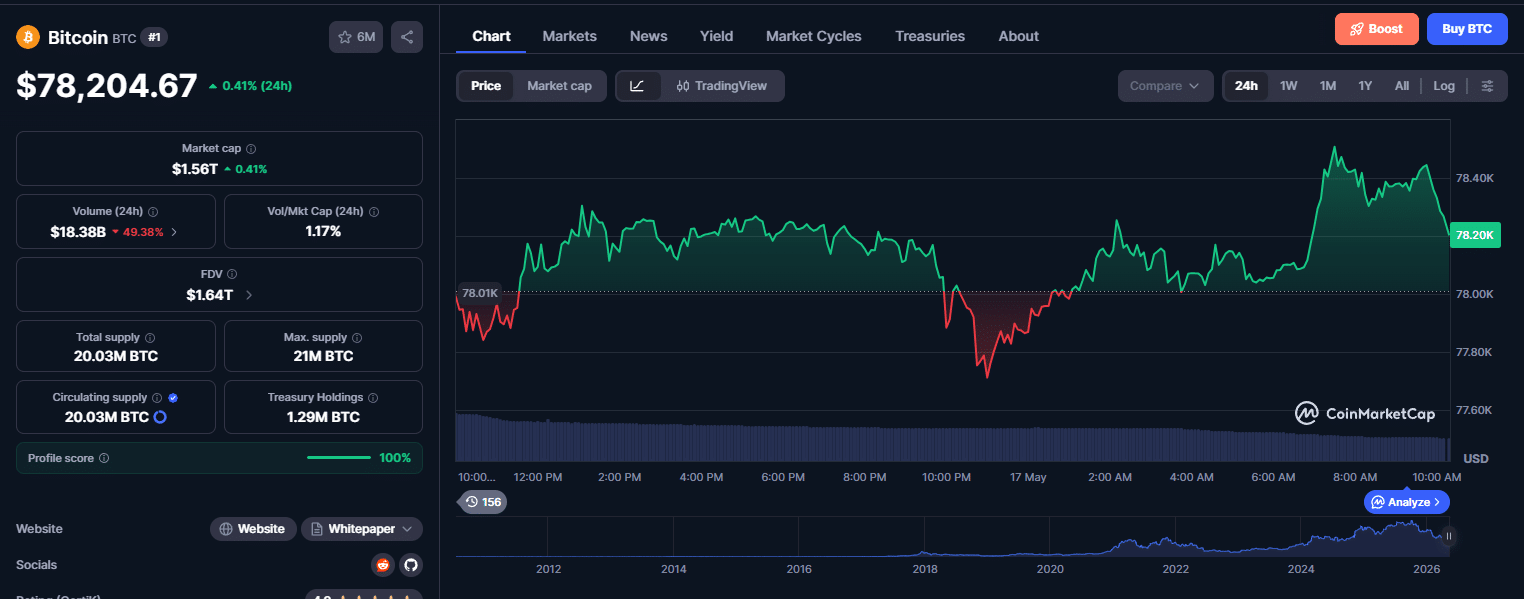Open the GitHub social icon
The width and height of the screenshot is (1524, 599).
click(x=410, y=565)
